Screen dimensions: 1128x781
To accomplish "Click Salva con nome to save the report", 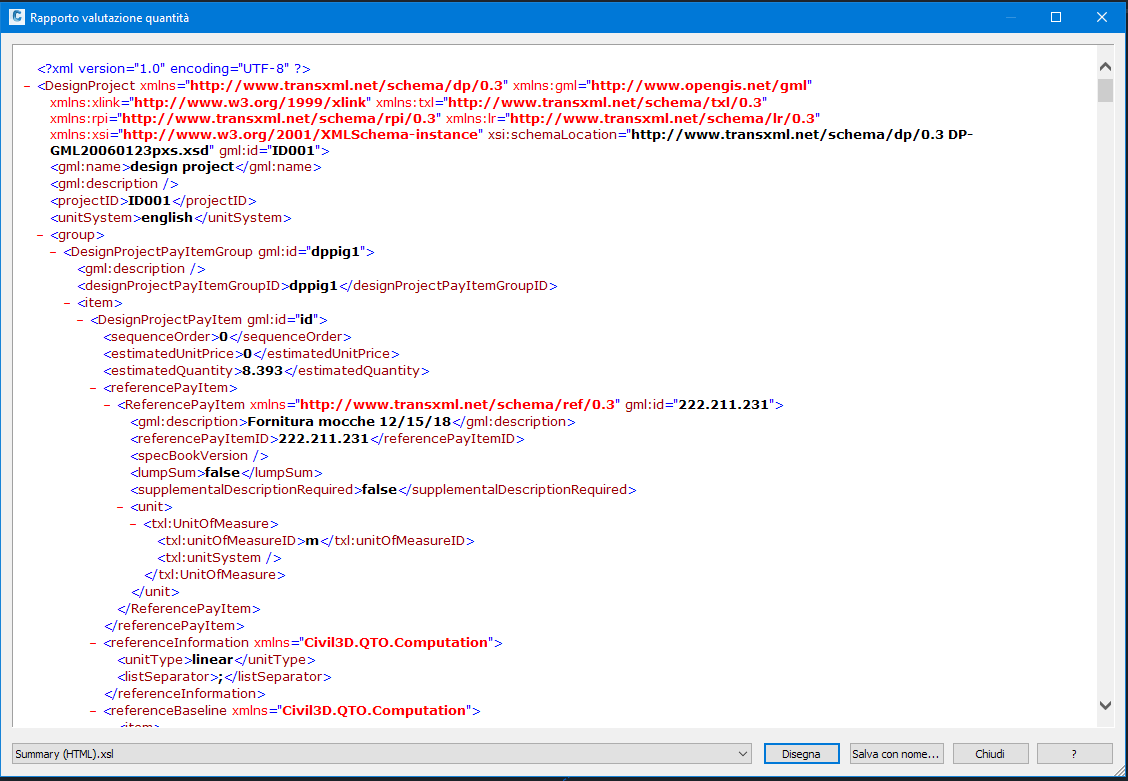I will (x=896, y=753).
